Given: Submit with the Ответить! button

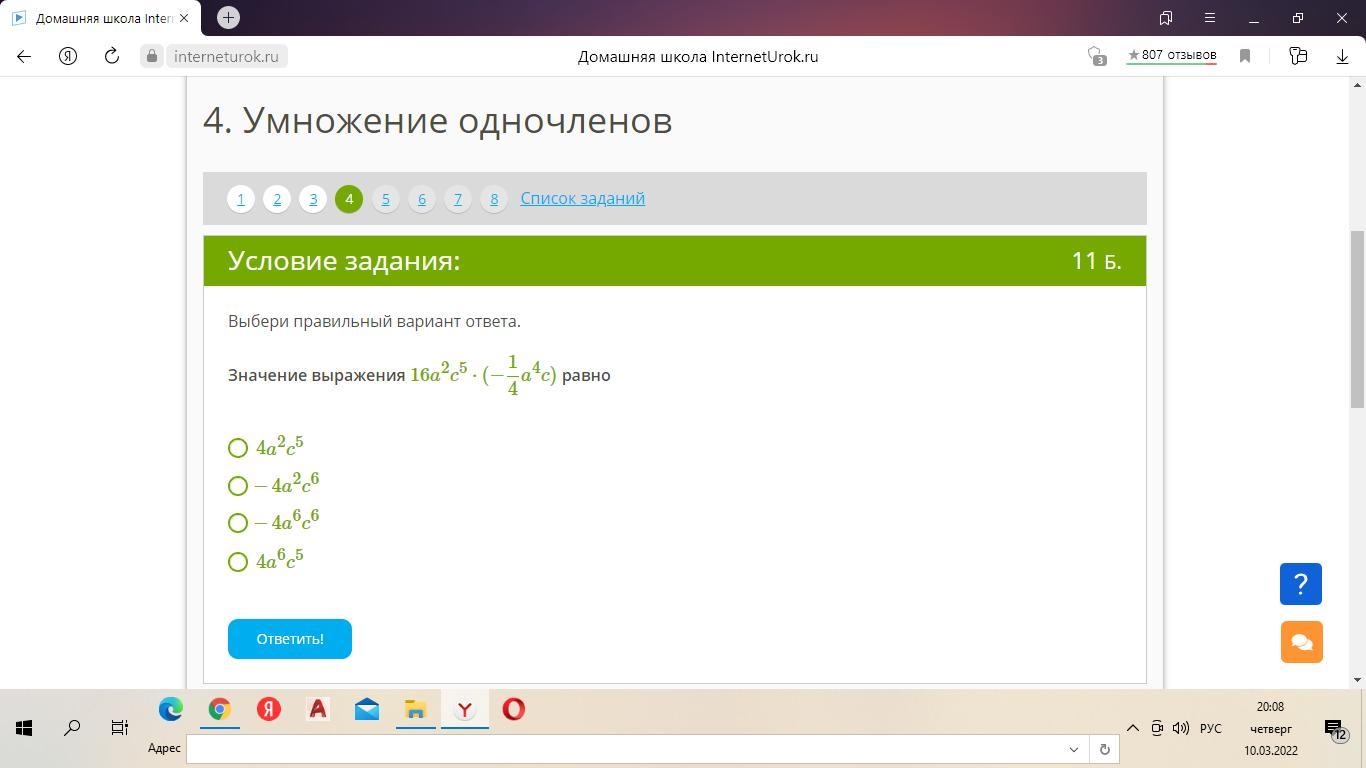Looking at the screenshot, I should pos(290,639).
